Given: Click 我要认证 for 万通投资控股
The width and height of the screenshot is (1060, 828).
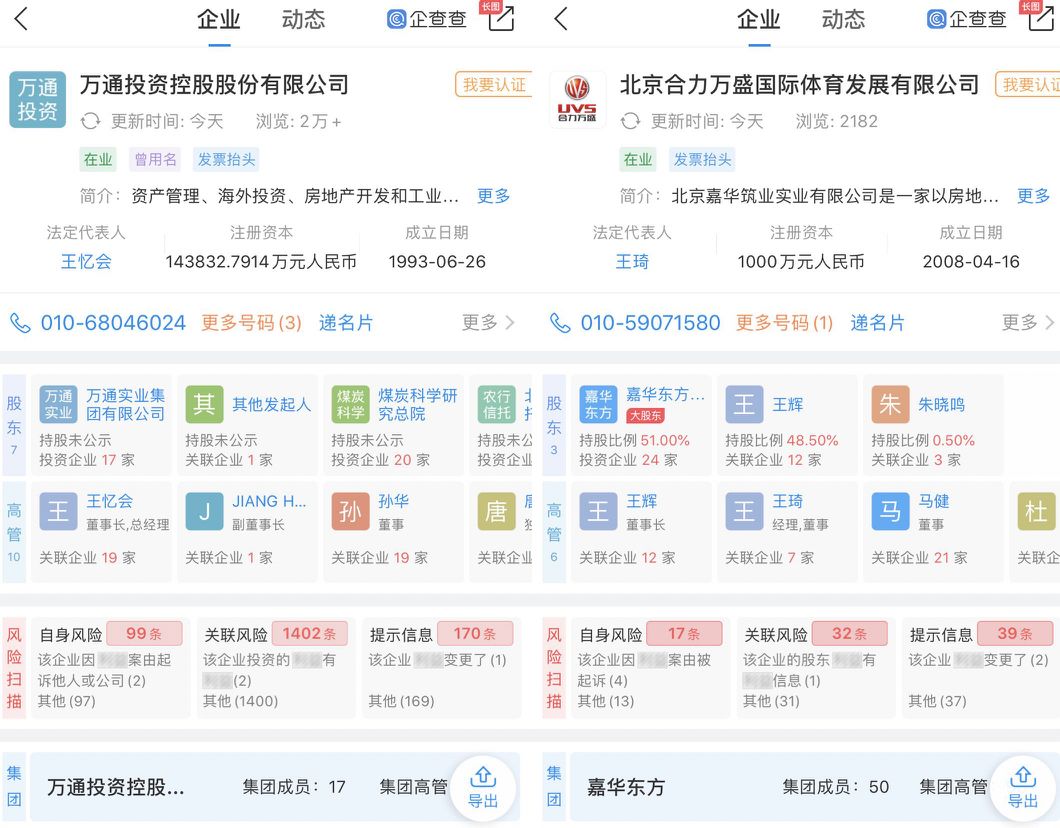Looking at the screenshot, I should point(494,84).
